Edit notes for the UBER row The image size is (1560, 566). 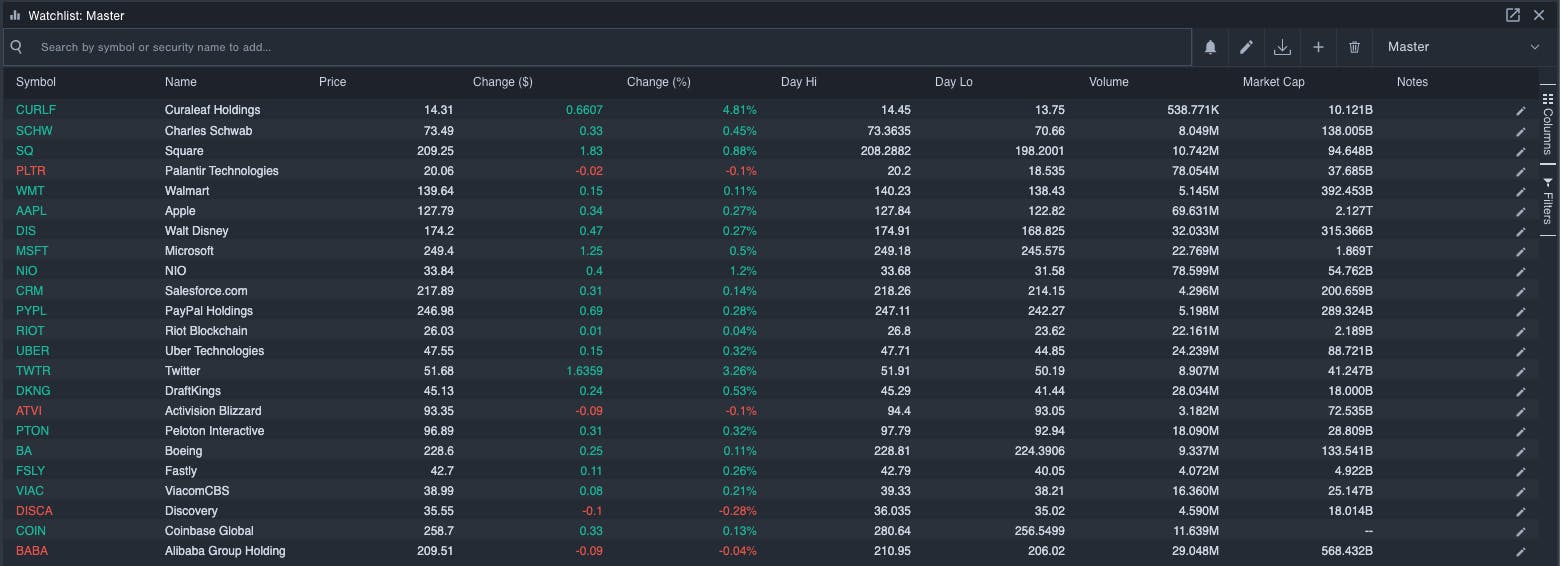tap(1521, 351)
